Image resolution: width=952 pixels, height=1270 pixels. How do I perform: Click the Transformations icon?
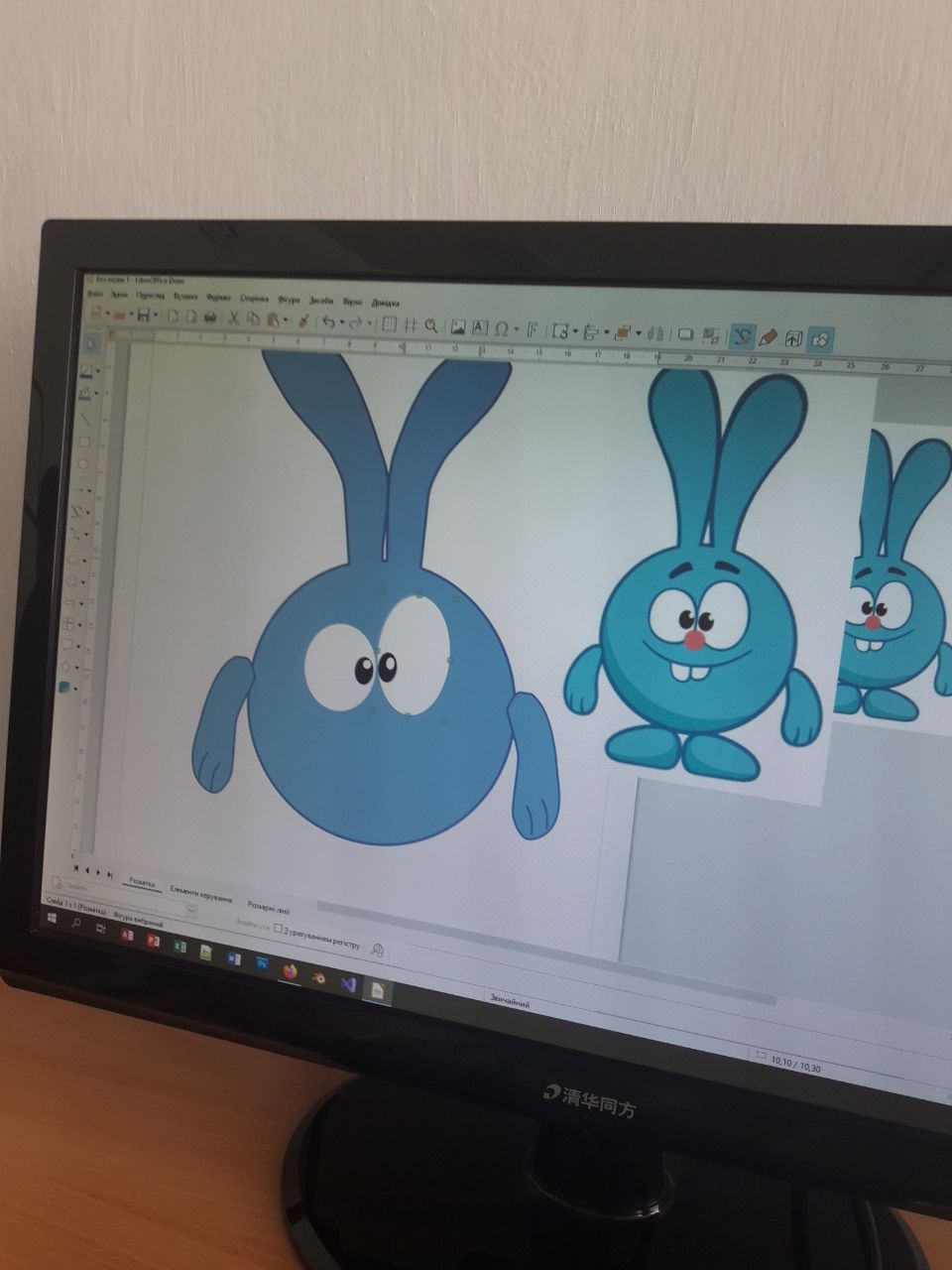click(561, 331)
